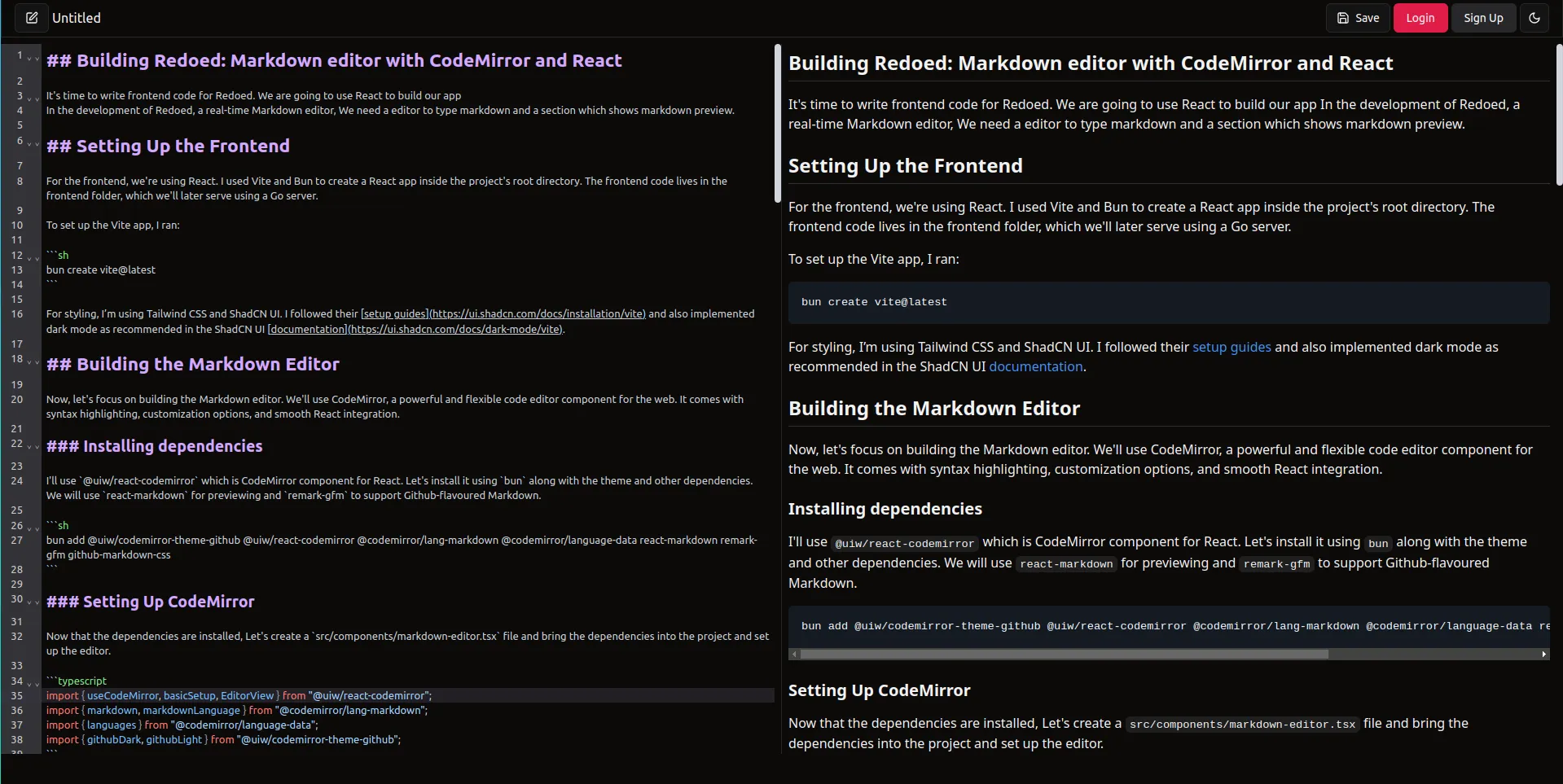Image resolution: width=1563 pixels, height=784 pixels.
Task: Fold the Installing dependencies section at line 22
Action: [33, 446]
